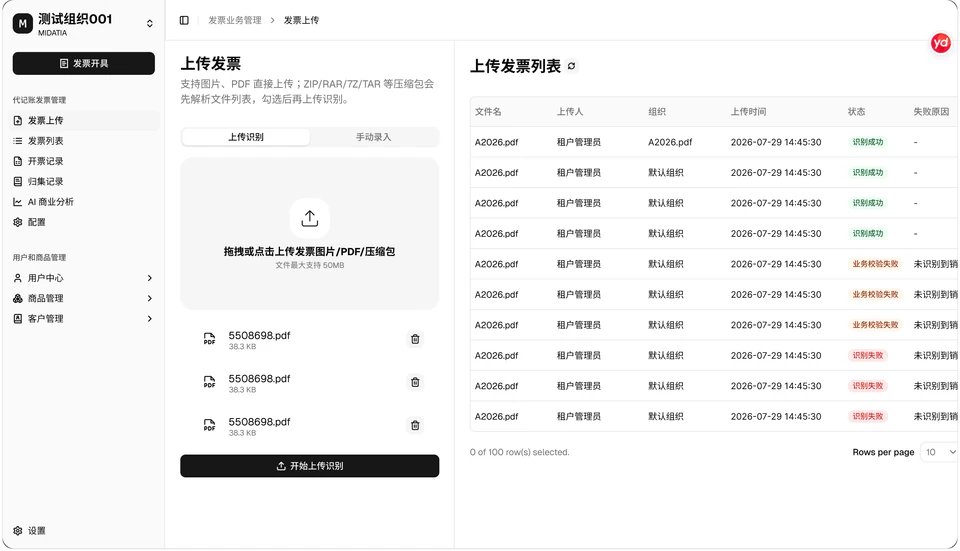This screenshot has height=551, width=960.
Task: Open the yd user avatar
Action: (940, 43)
